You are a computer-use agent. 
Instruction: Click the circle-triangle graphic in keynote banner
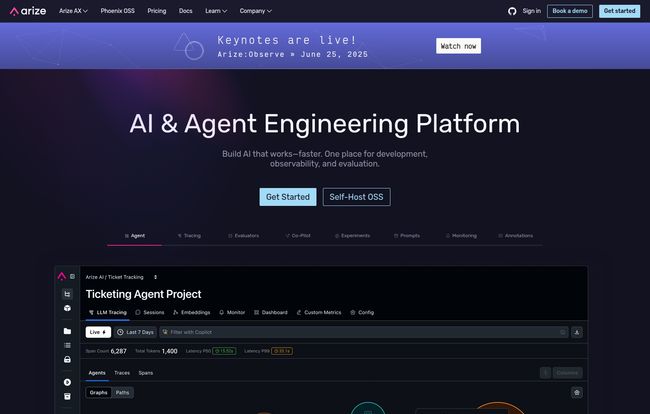click(x=189, y=46)
